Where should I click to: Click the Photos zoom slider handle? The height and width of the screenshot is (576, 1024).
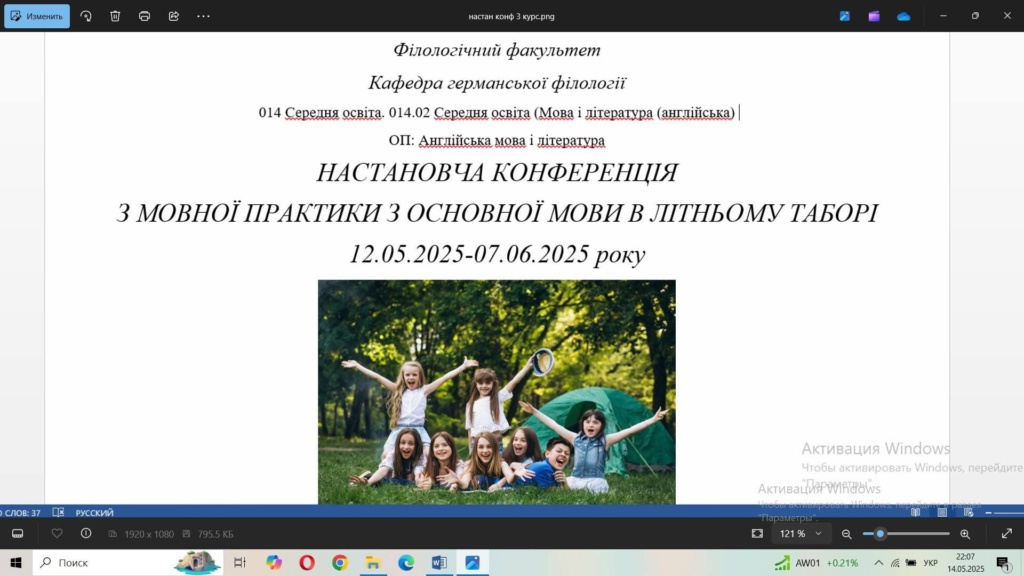[880, 534]
